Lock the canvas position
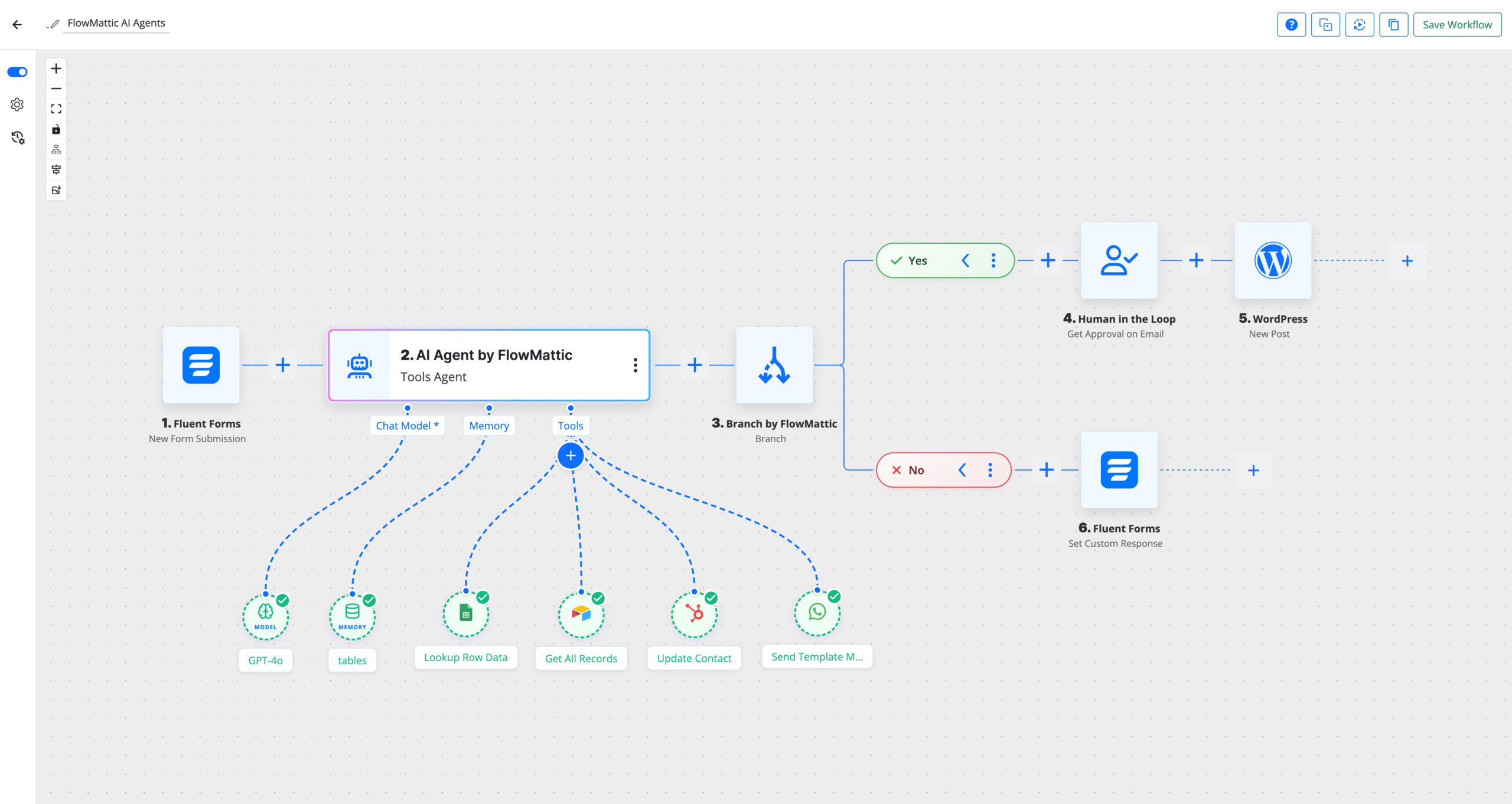The width and height of the screenshot is (1512, 804). click(56, 129)
